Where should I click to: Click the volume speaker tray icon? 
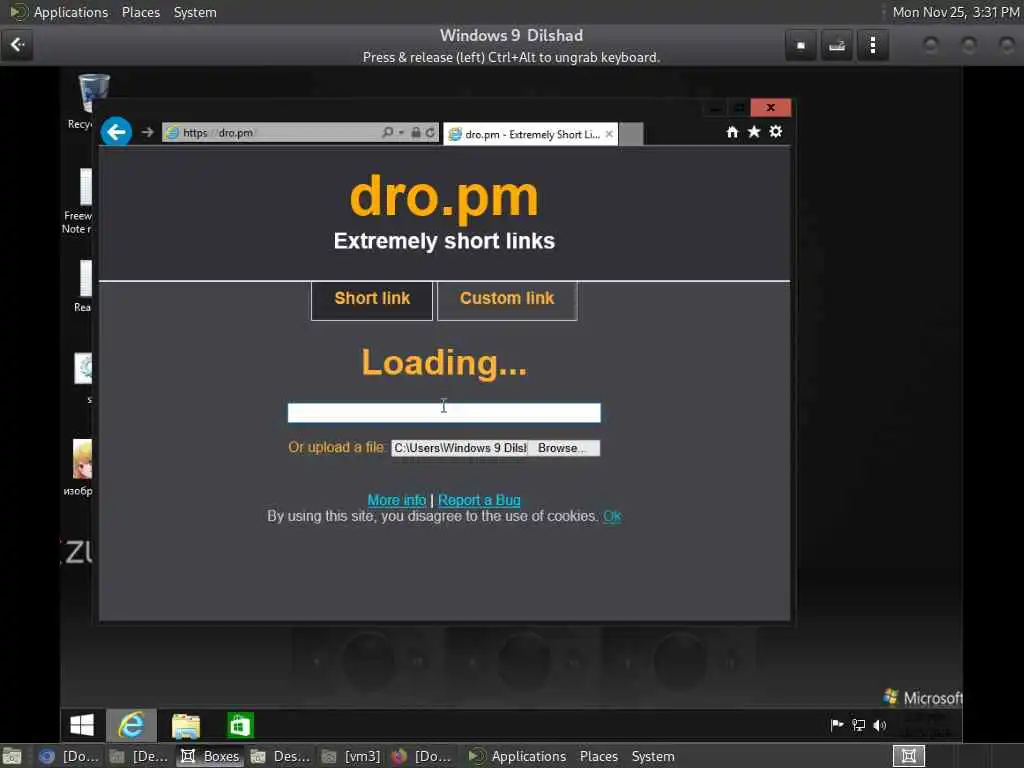[880, 725]
